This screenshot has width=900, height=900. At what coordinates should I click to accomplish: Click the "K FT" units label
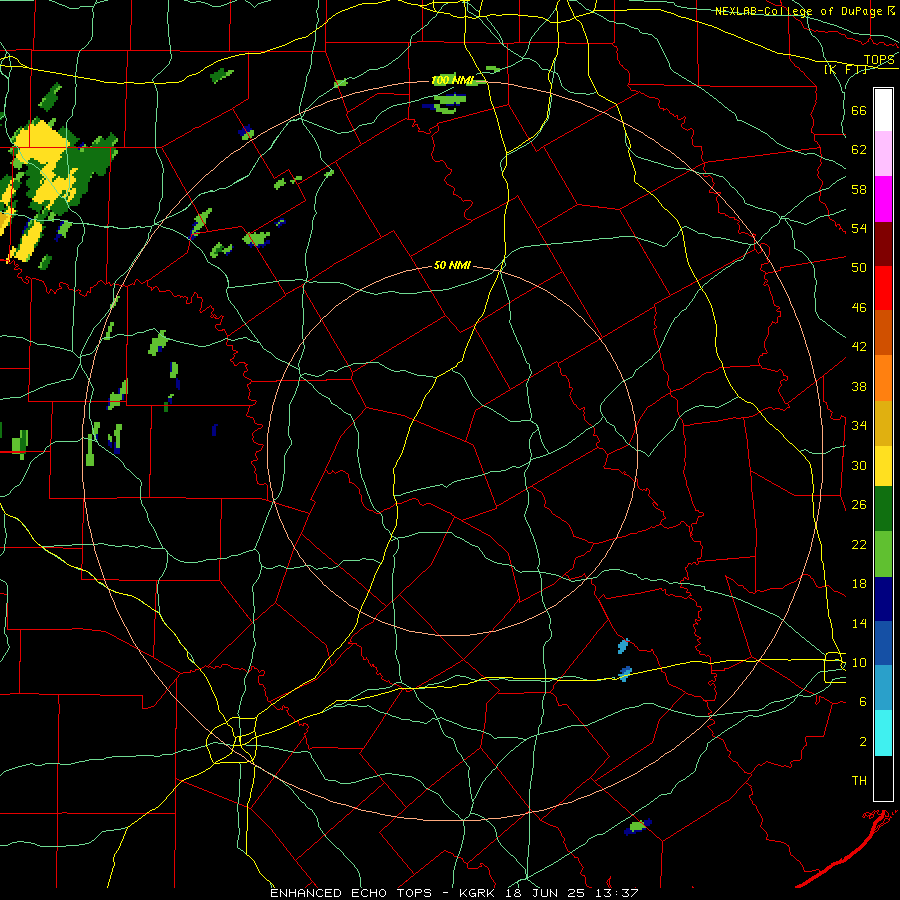pyautogui.click(x=845, y=70)
